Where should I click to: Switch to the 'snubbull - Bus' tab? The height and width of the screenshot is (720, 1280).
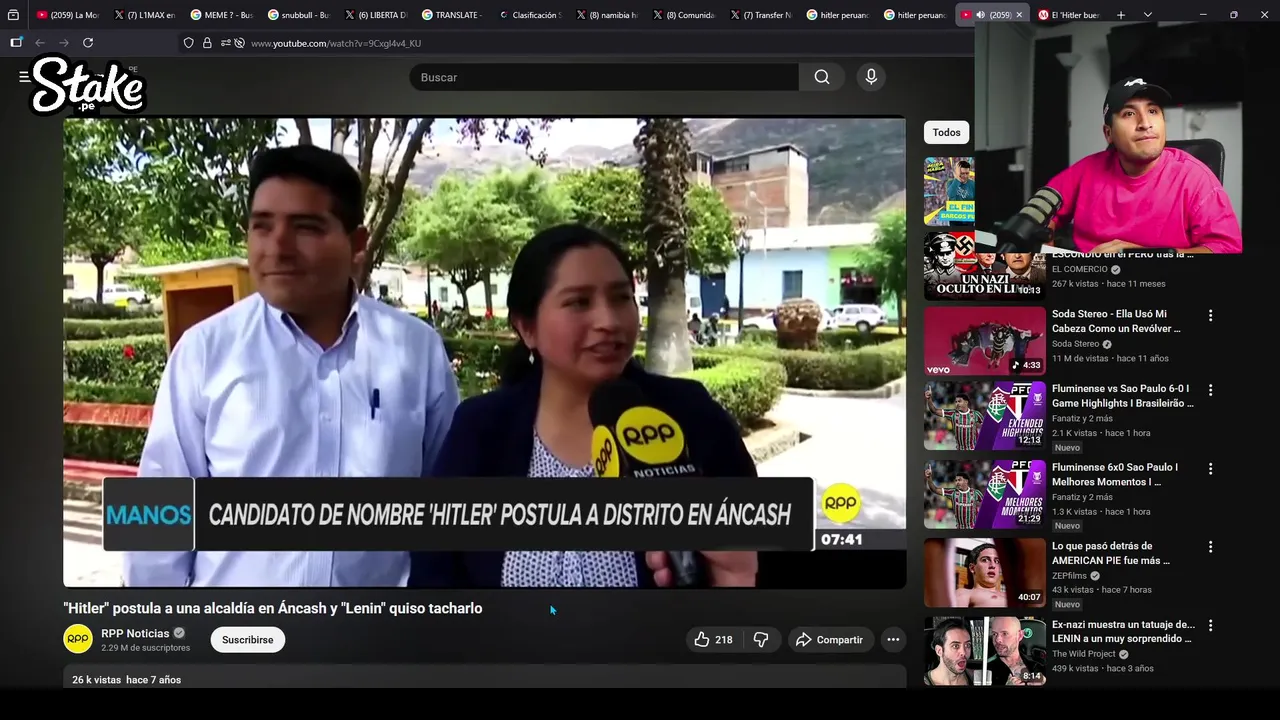tap(300, 15)
